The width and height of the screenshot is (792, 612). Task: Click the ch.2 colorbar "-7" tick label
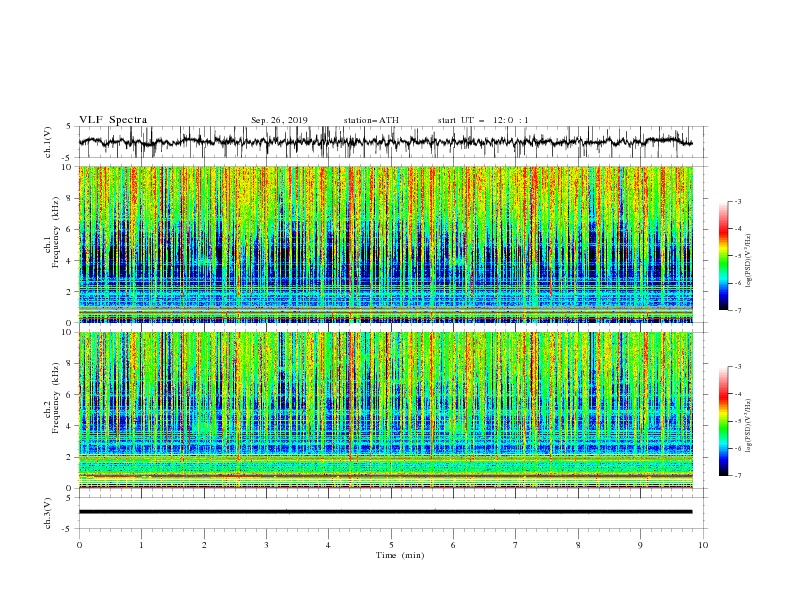tap(737, 476)
